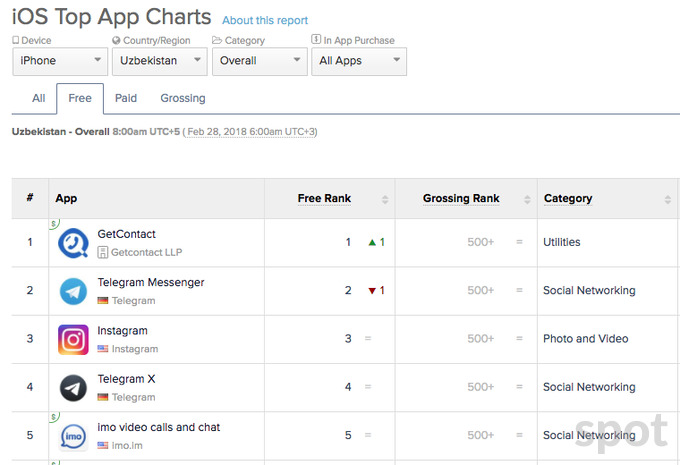
Task: Open the In App Purchase dropdown
Action: (358, 61)
